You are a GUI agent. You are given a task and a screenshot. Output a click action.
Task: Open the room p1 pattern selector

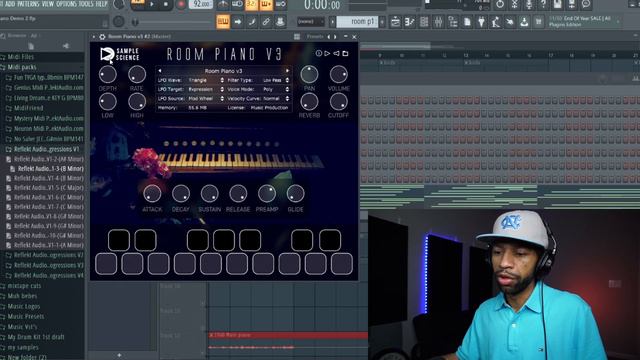[x=357, y=22]
